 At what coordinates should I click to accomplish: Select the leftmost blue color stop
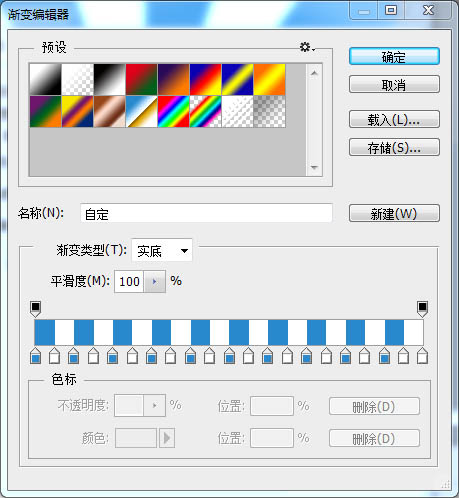[x=36, y=355]
